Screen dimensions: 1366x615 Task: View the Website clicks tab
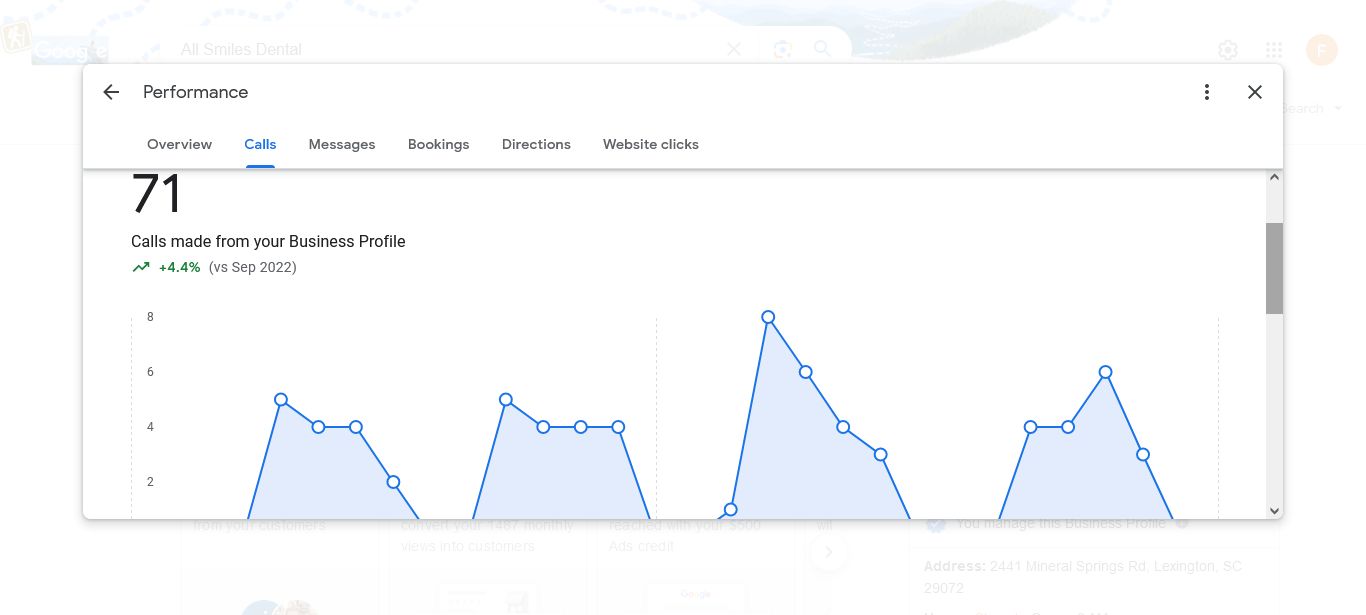[650, 144]
